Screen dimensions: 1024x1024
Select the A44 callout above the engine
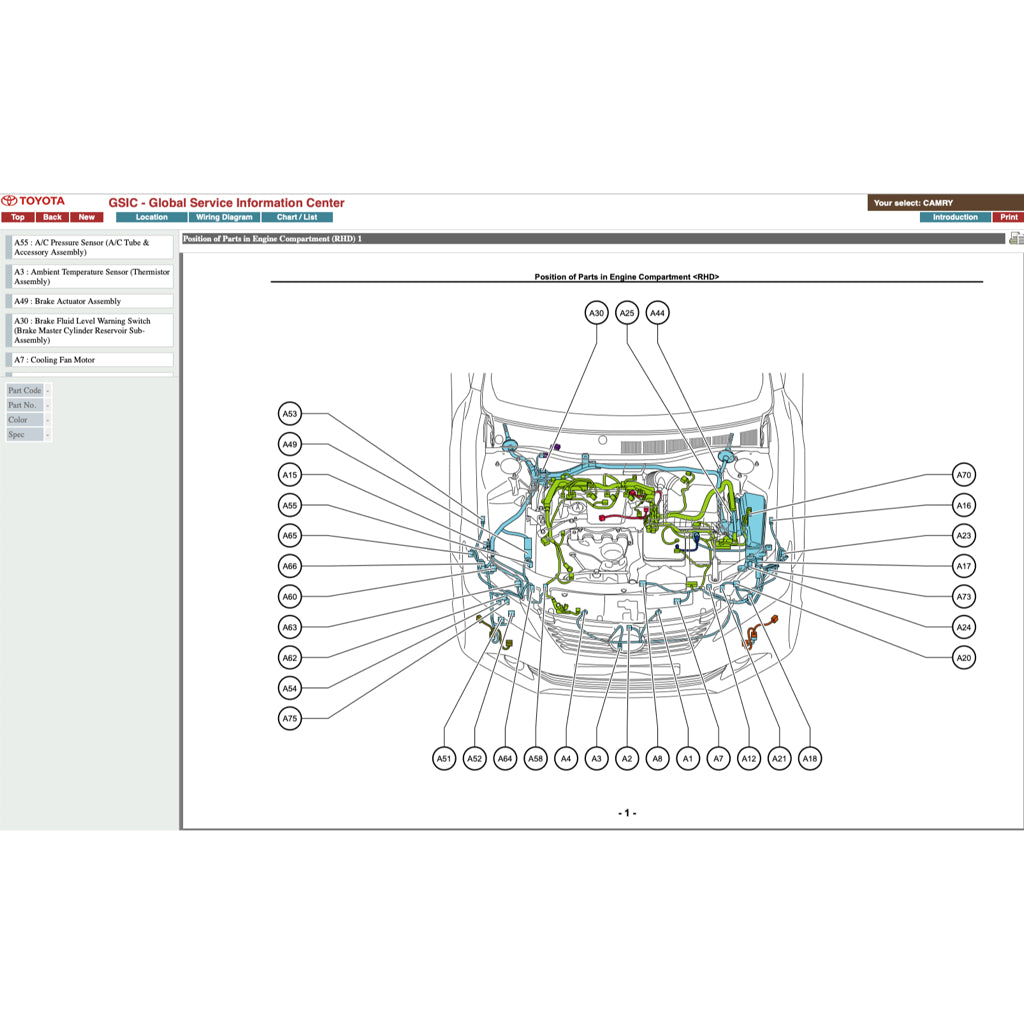(x=657, y=313)
